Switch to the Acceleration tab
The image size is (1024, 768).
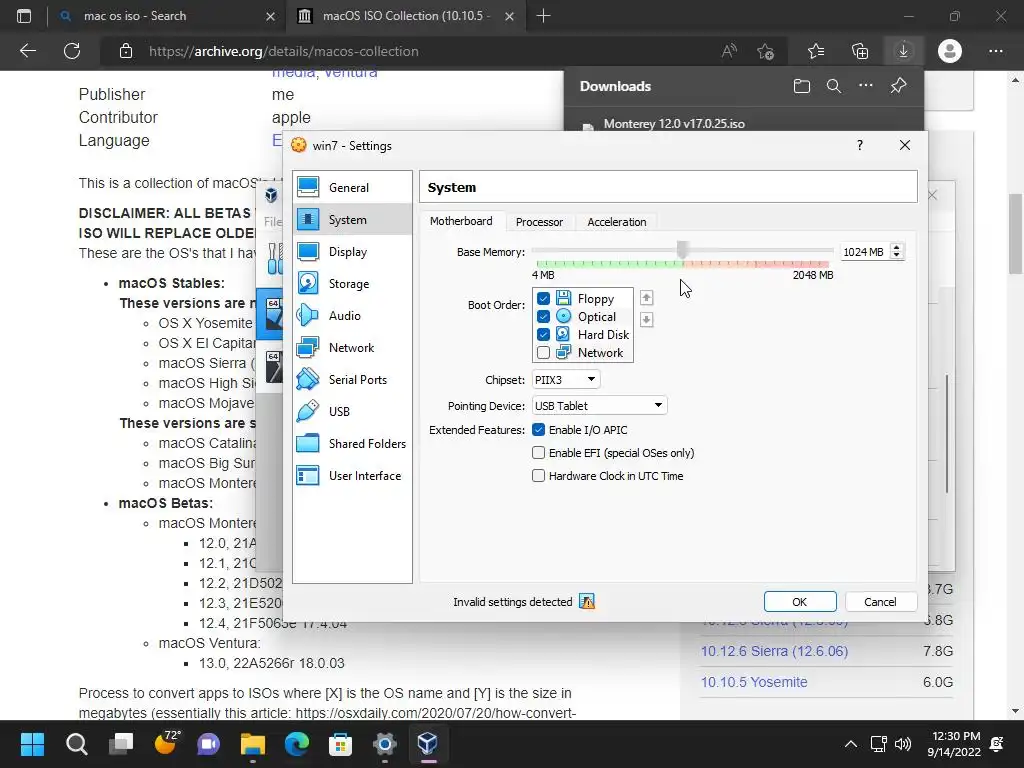coord(616,222)
